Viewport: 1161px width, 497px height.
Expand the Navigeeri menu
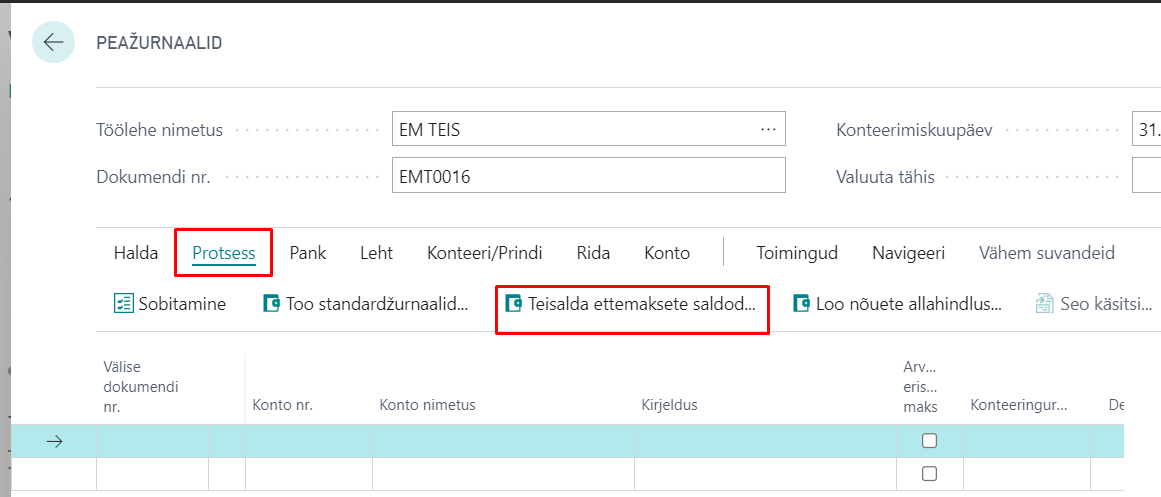[908, 253]
